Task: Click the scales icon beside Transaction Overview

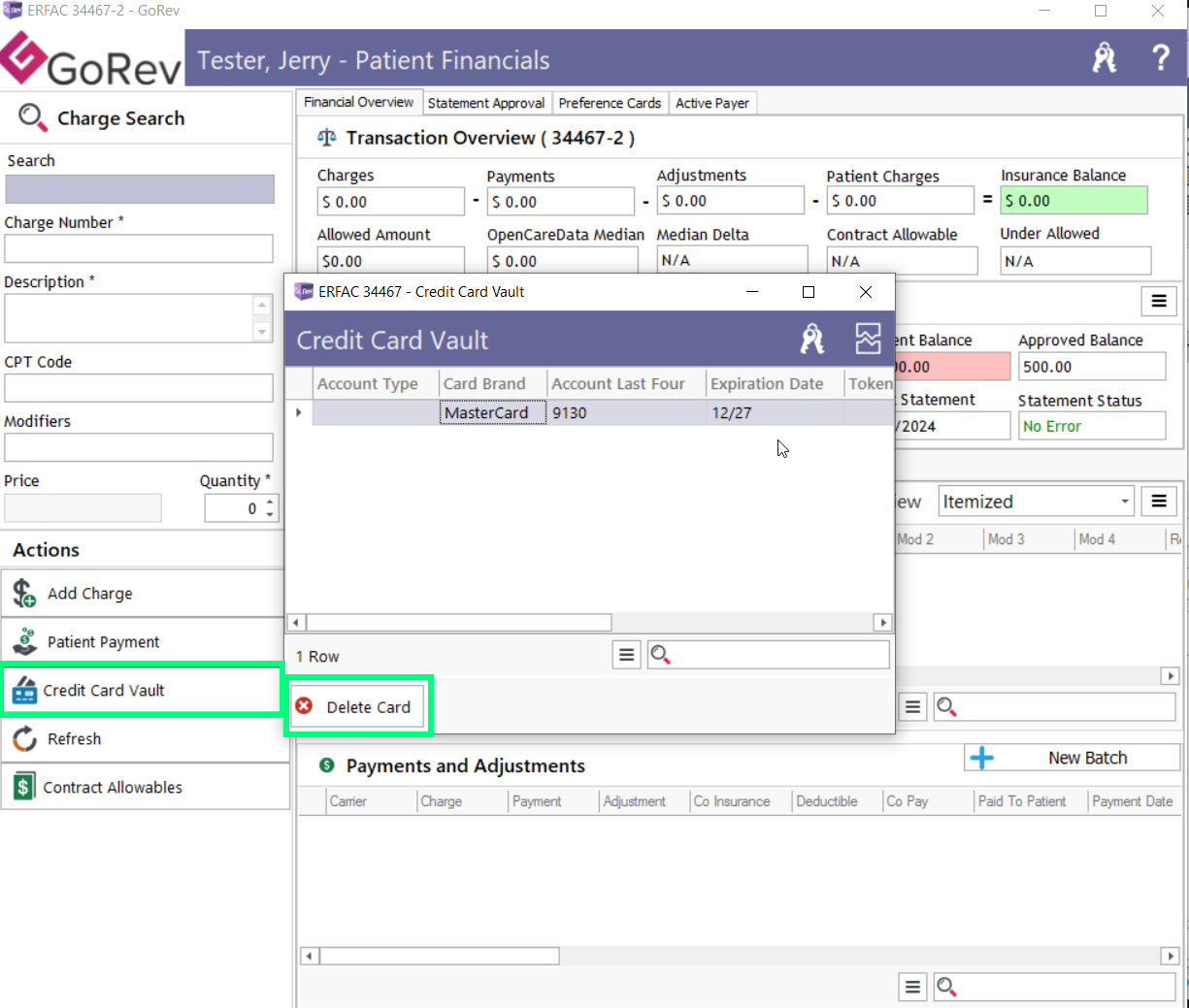Action: [x=327, y=138]
